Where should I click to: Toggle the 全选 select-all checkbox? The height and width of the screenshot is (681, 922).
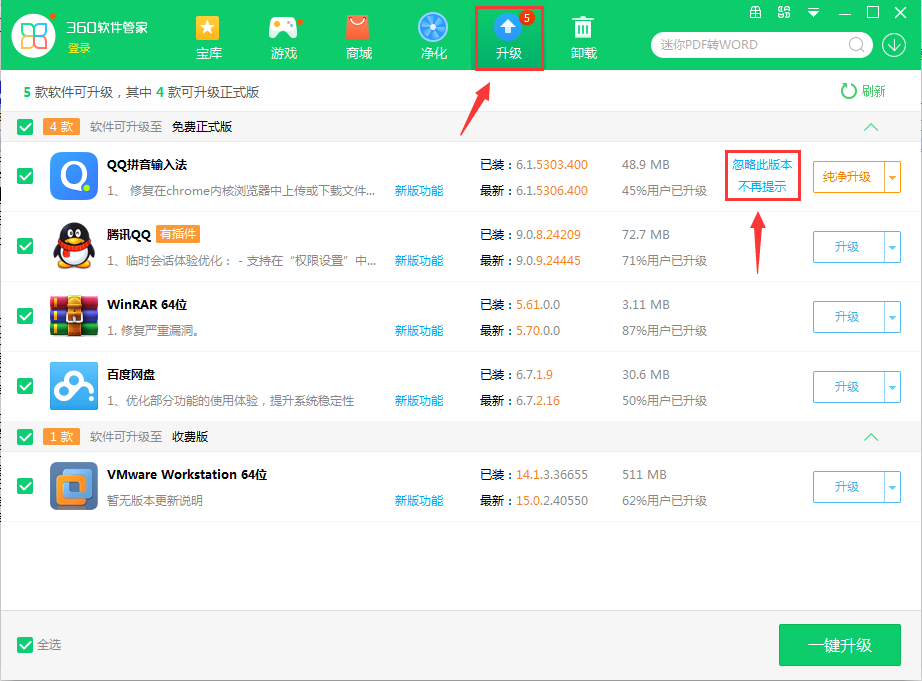(x=25, y=645)
